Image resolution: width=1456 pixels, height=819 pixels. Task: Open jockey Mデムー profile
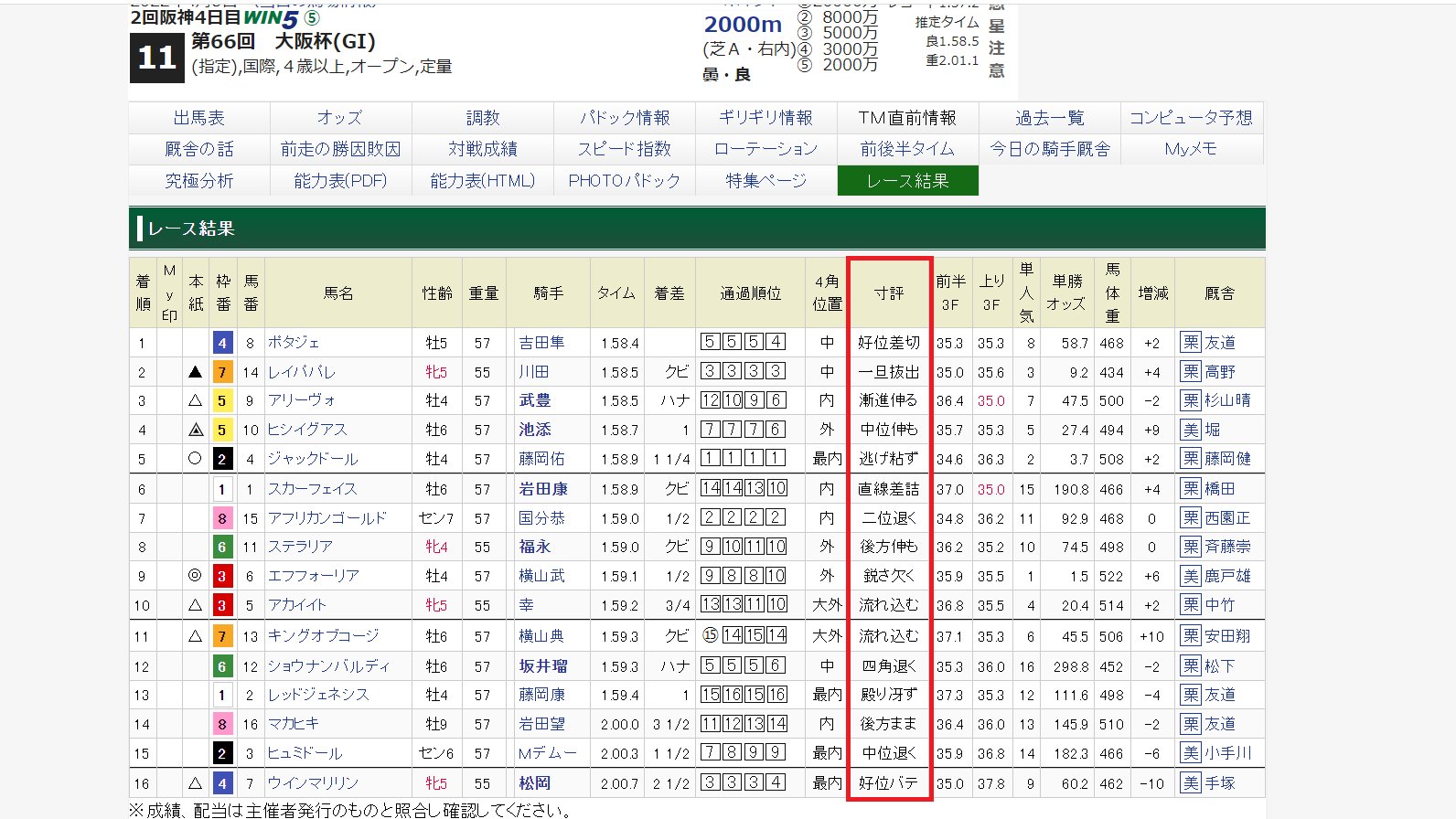point(548,753)
